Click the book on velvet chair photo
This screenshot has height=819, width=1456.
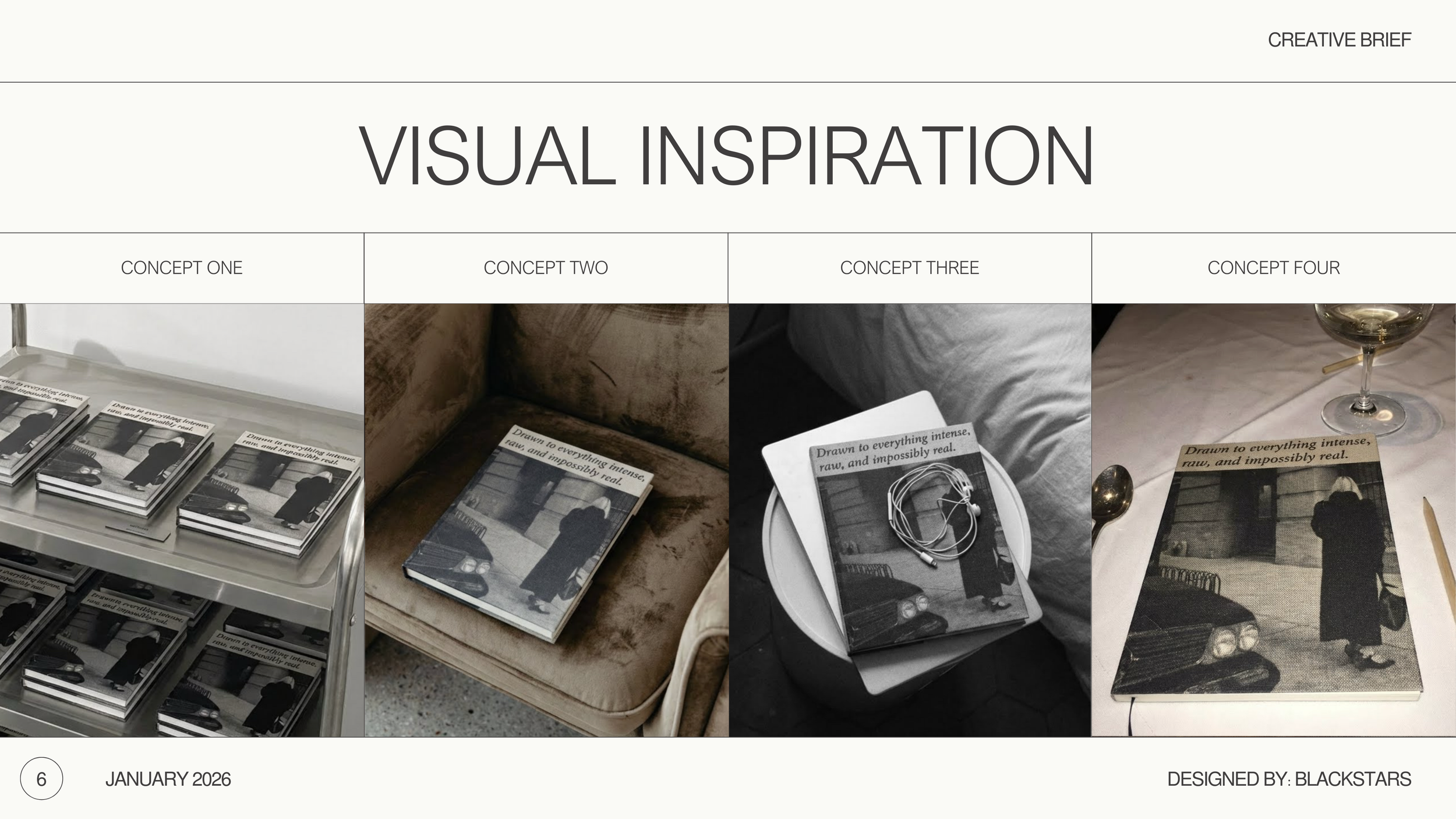(546, 520)
